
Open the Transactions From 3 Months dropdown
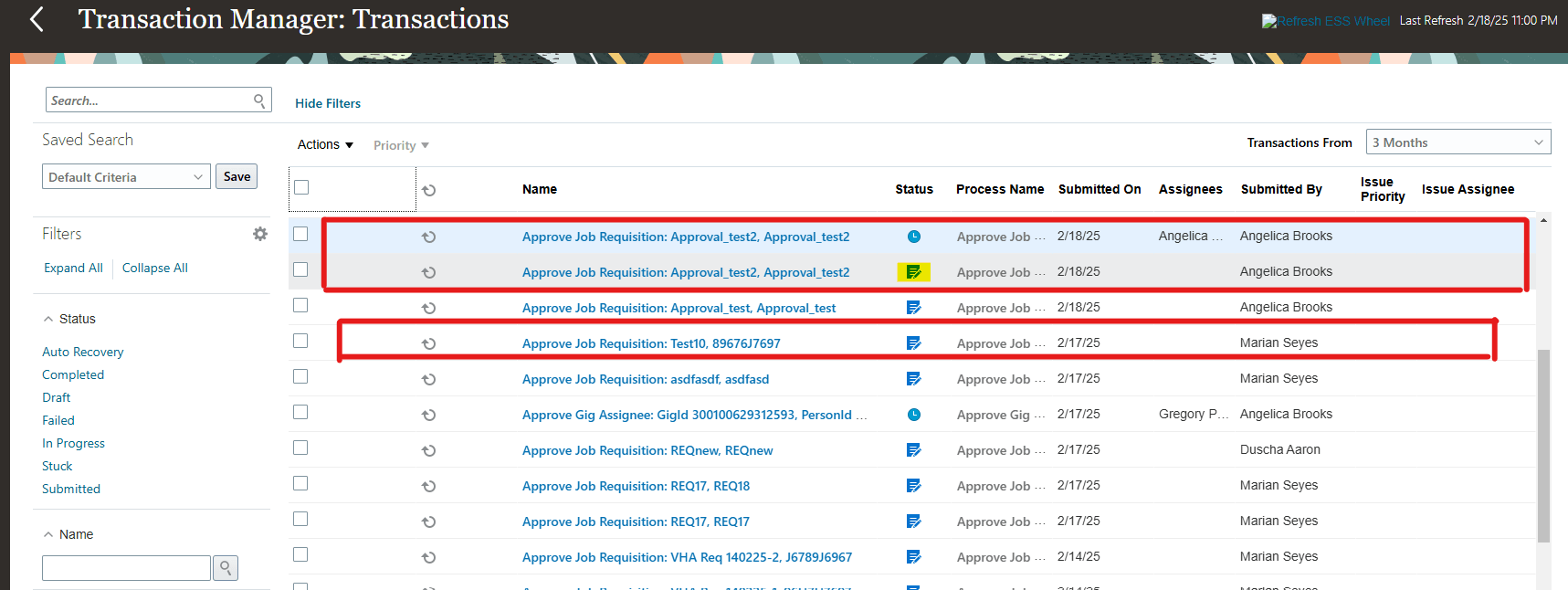pyautogui.click(x=1458, y=142)
